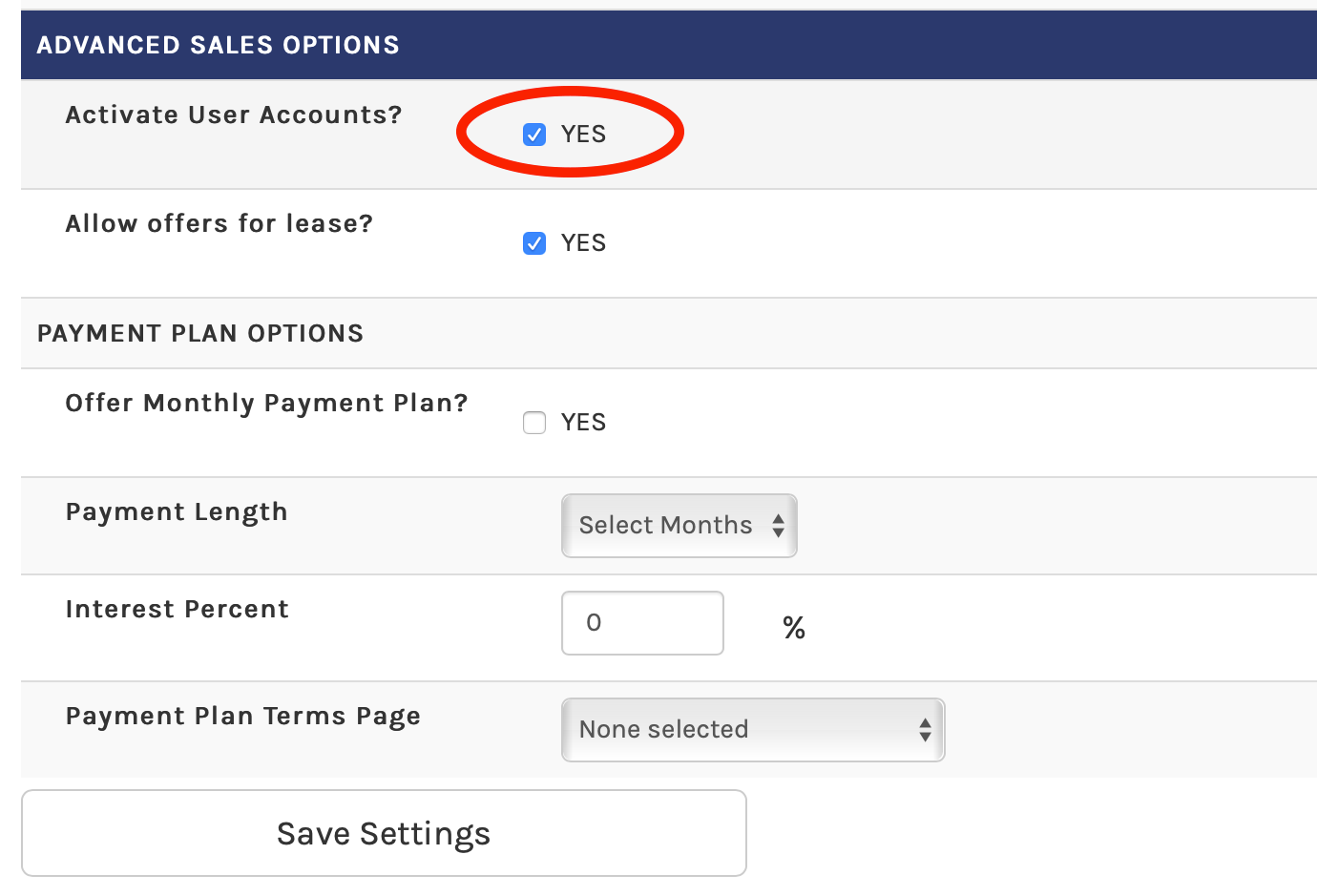Focus the Interest Percent input field
The height and width of the screenshot is (896, 1317).
[x=642, y=623]
